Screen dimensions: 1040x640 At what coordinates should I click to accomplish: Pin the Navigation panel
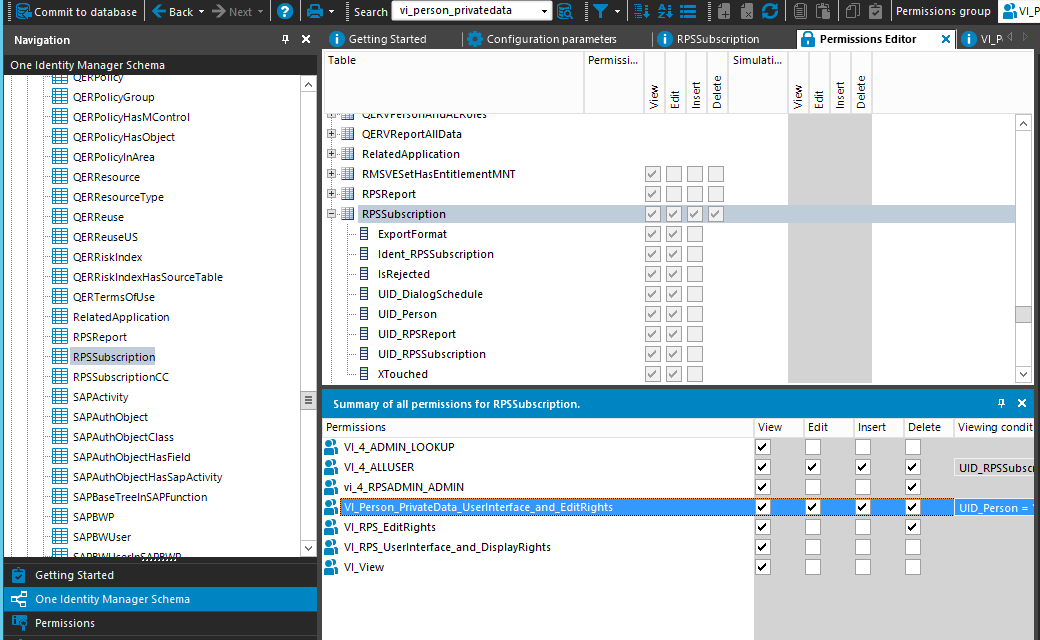click(285, 40)
